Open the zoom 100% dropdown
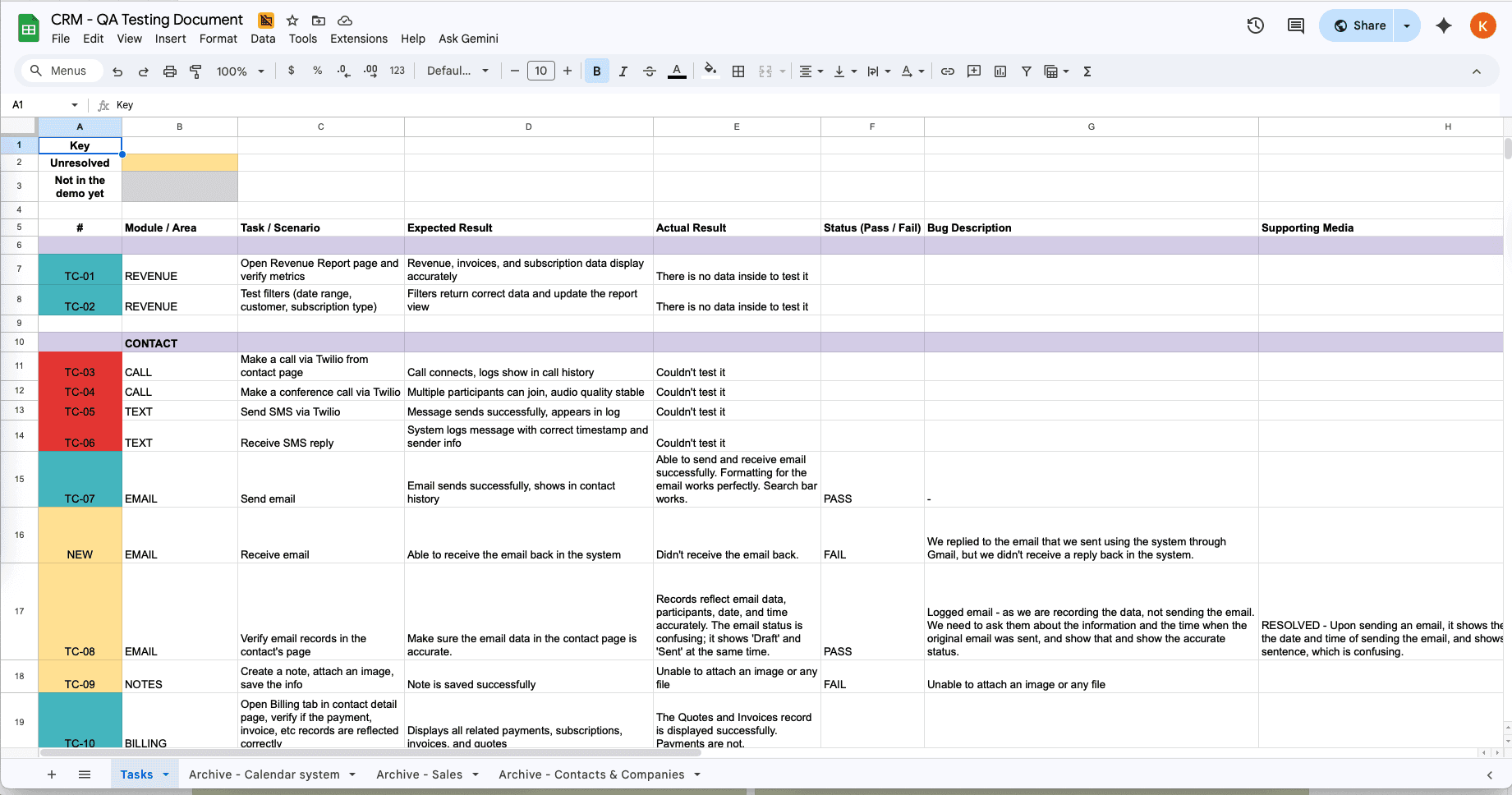Image resolution: width=1512 pixels, height=795 pixels. (240, 71)
